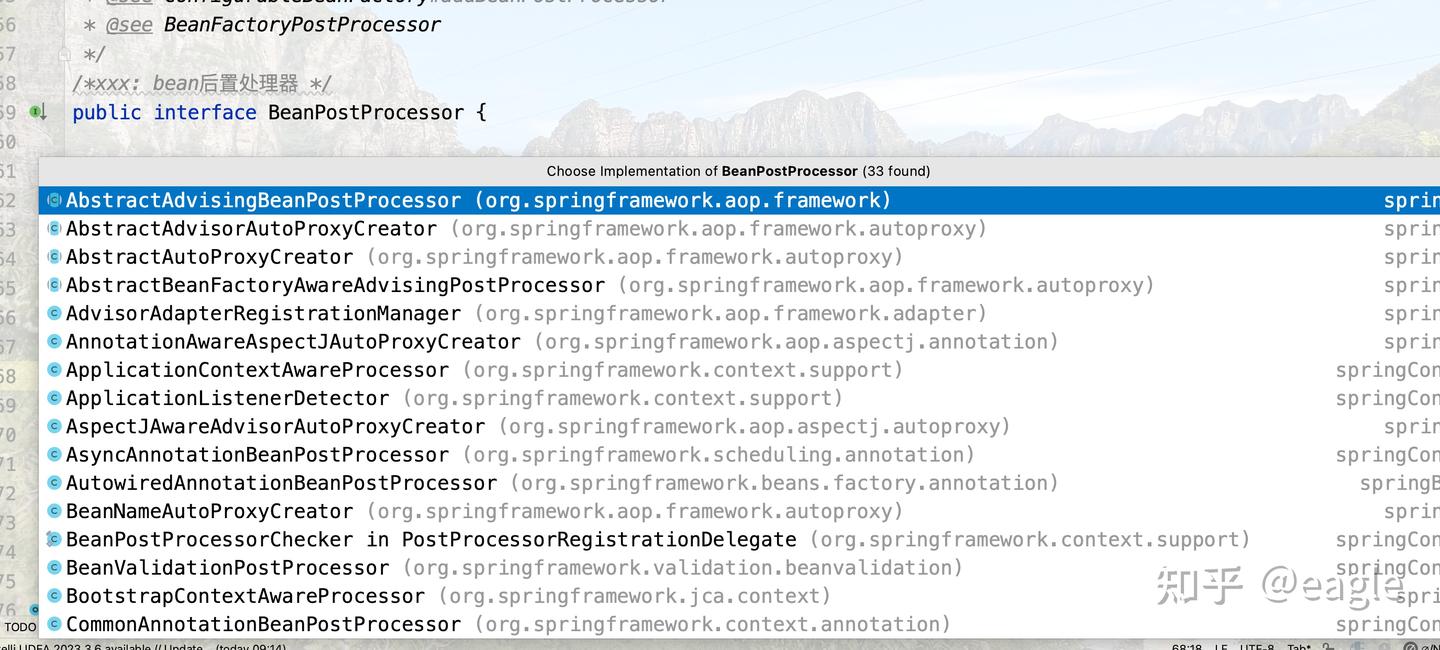Open AbstractAutoProxyCreator implementation

739,257
